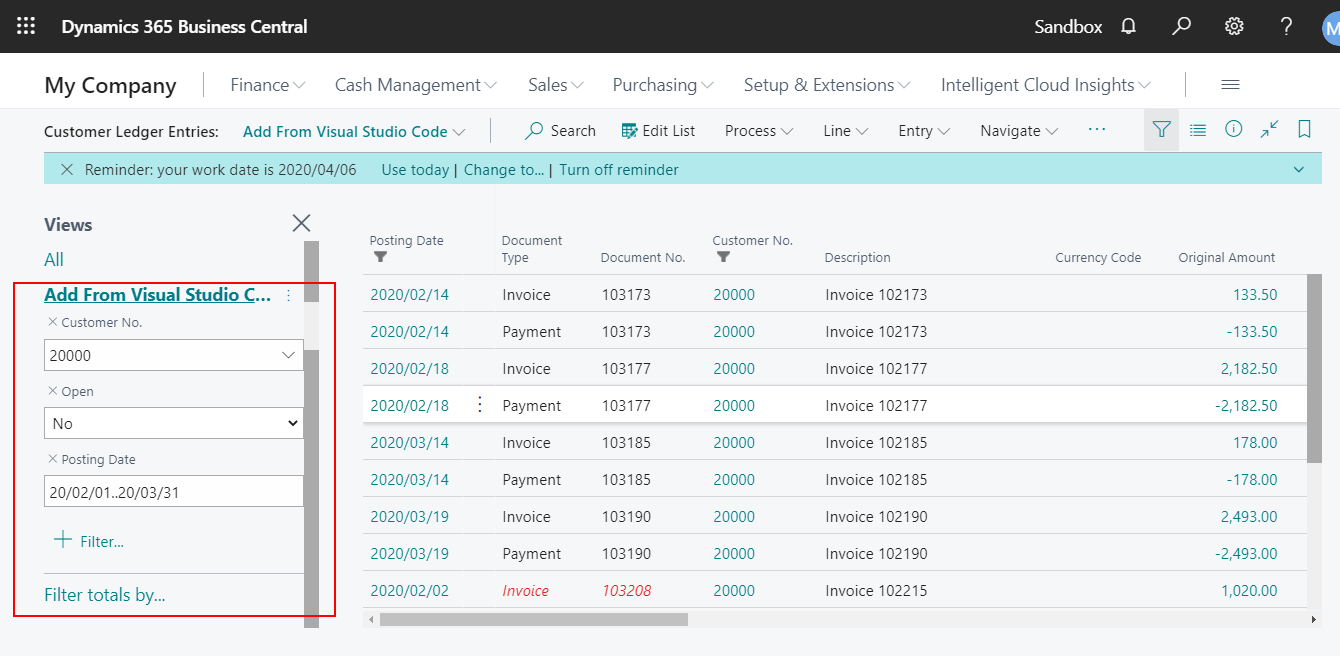Image resolution: width=1340 pixels, height=656 pixels.
Task: Open the Business Central app launcher
Action: pos(25,26)
